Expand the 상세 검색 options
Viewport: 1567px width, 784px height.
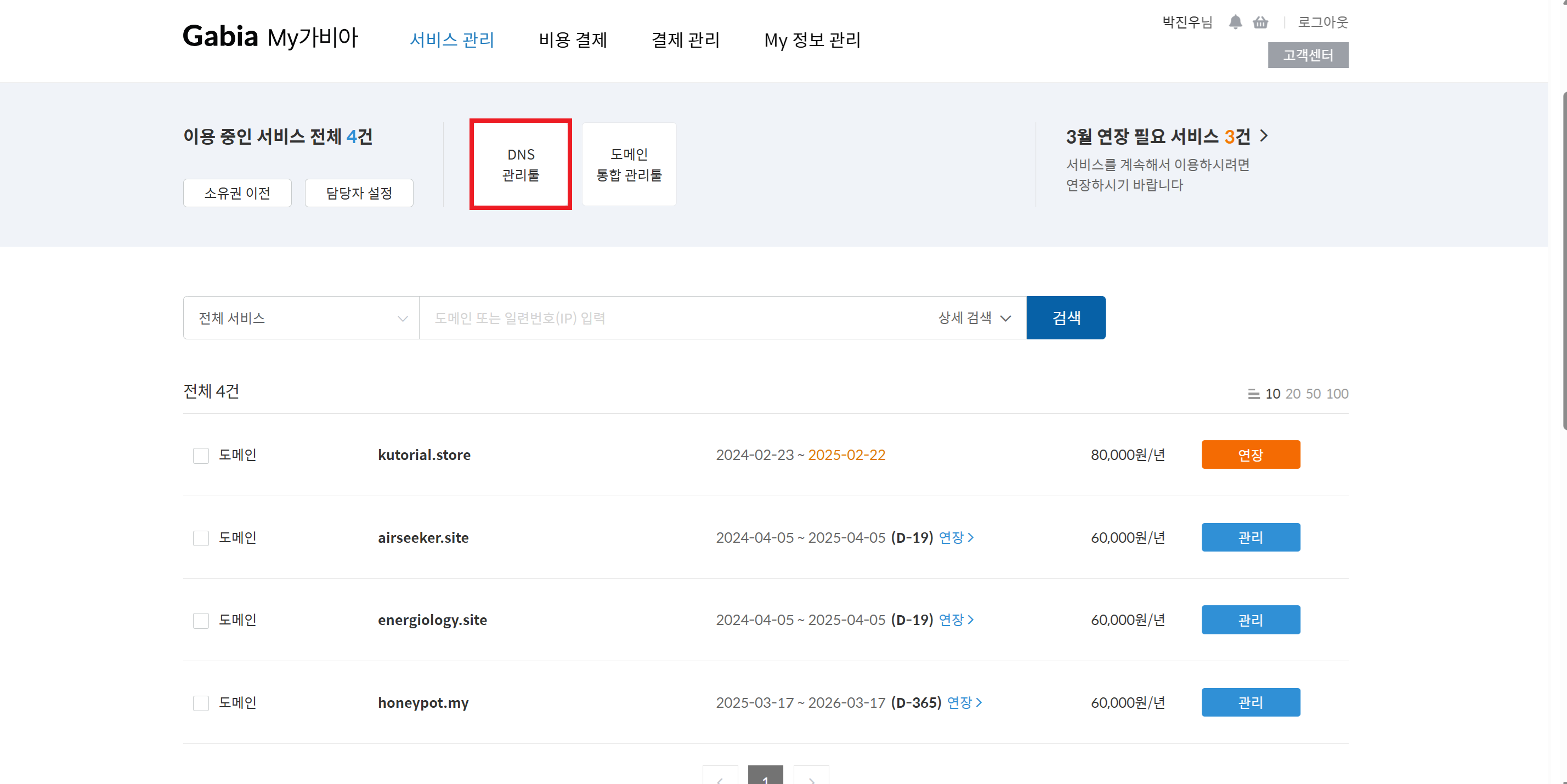[x=974, y=318]
